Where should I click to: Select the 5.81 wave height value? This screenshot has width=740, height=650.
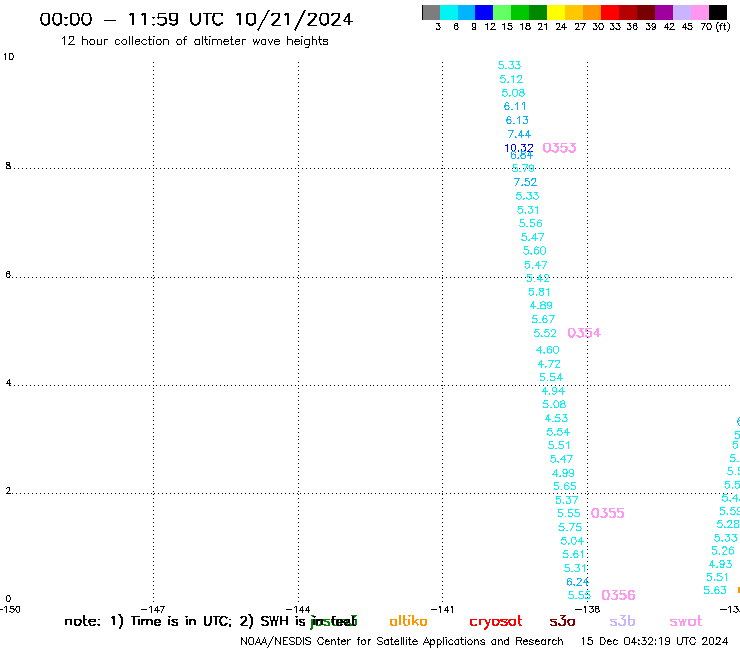point(539,292)
